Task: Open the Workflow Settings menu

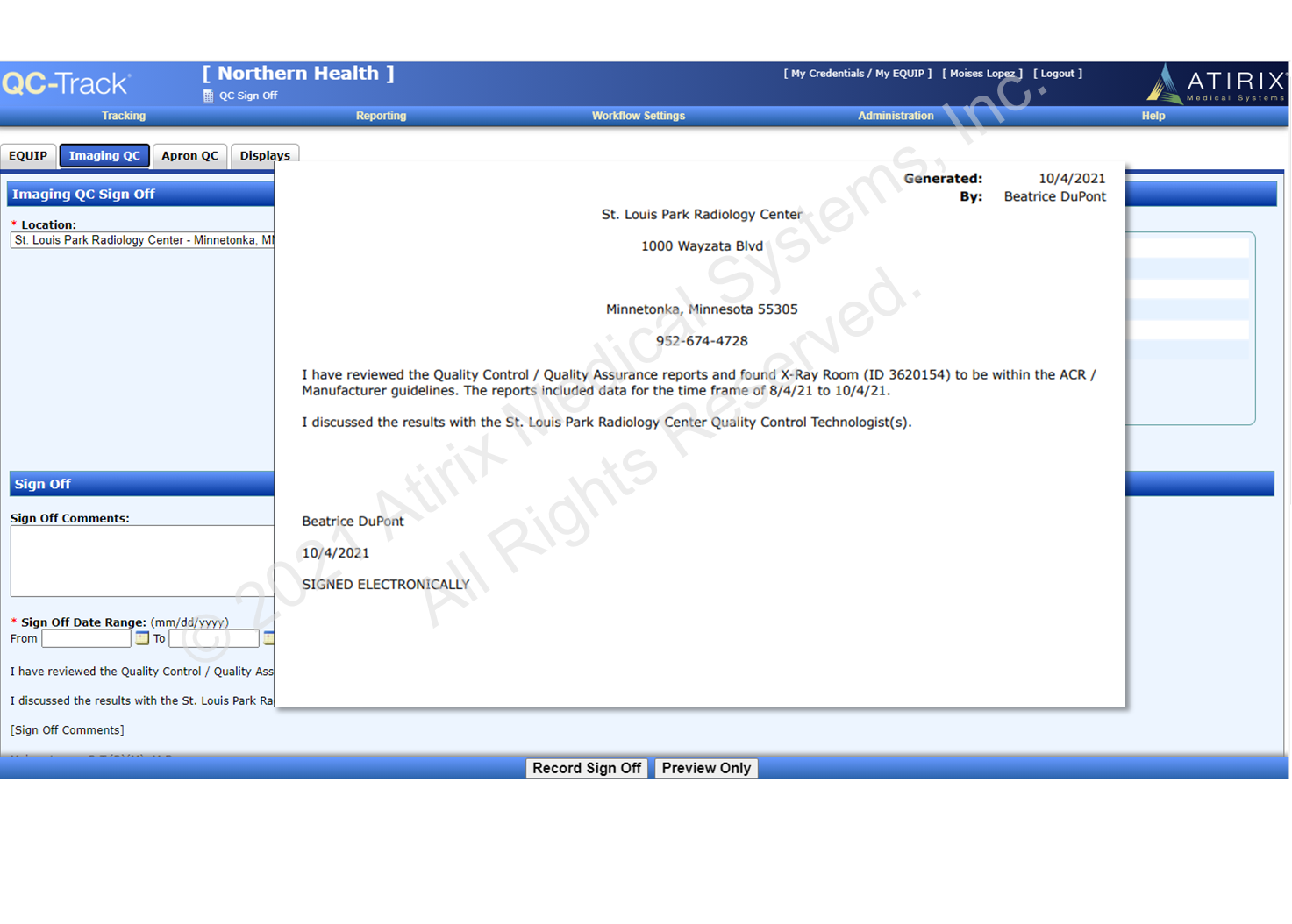Action: tap(638, 116)
